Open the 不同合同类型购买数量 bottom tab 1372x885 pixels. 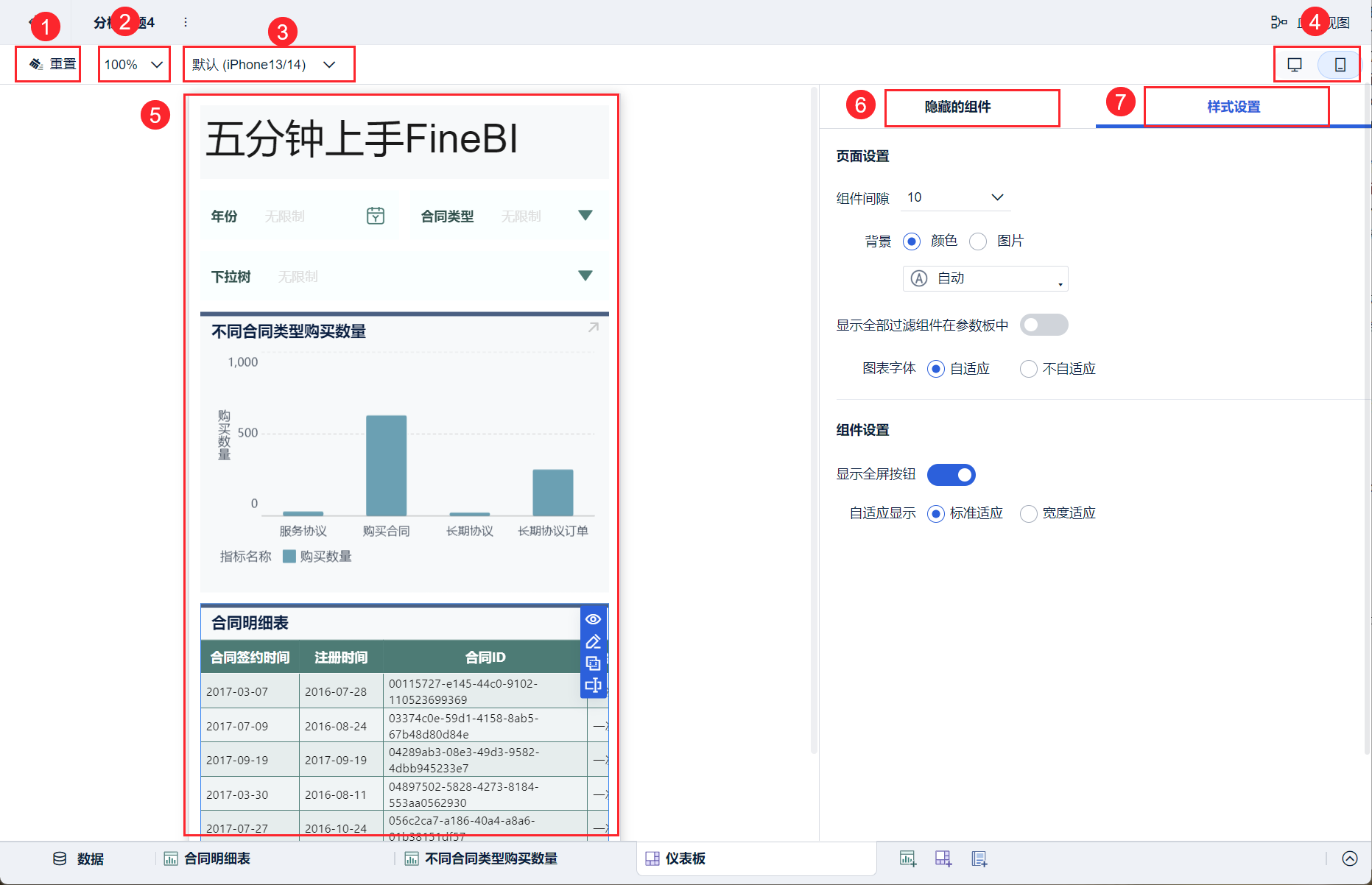[481, 858]
